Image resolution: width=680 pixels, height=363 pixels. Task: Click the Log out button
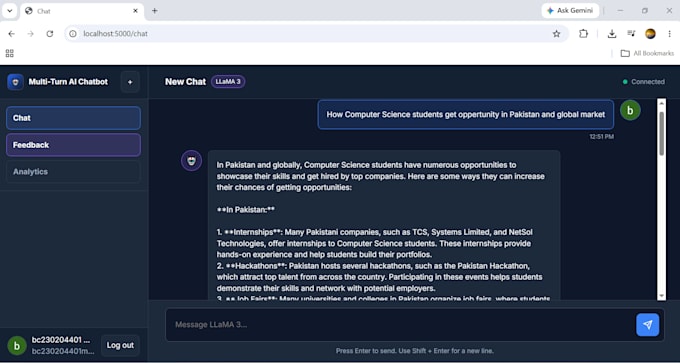click(x=120, y=346)
